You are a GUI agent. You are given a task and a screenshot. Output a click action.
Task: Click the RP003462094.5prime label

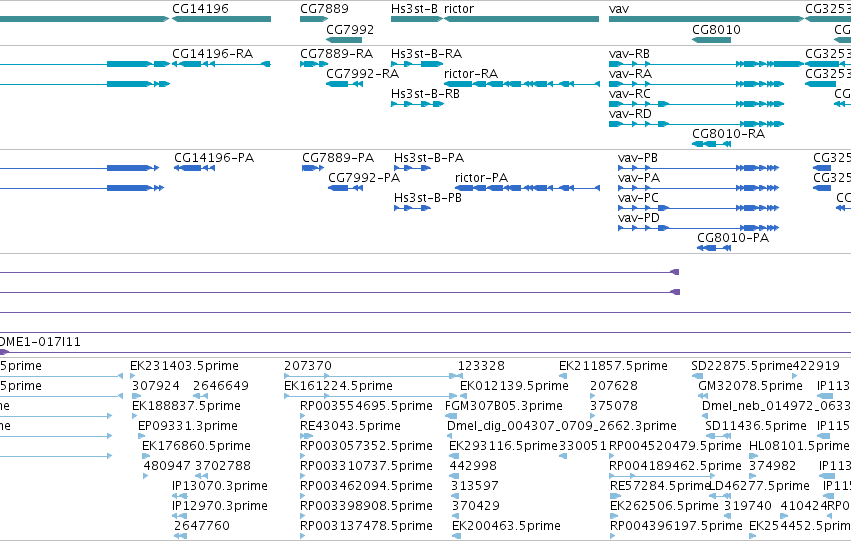click(x=366, y=486)
